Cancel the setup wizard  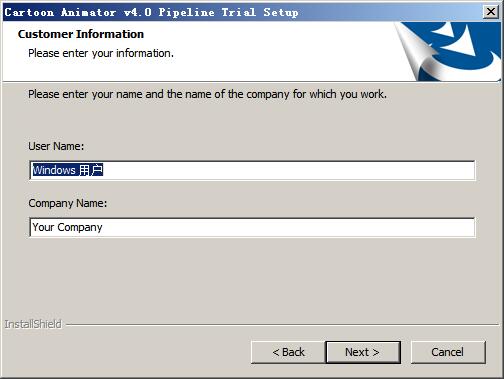pos(448,352)
